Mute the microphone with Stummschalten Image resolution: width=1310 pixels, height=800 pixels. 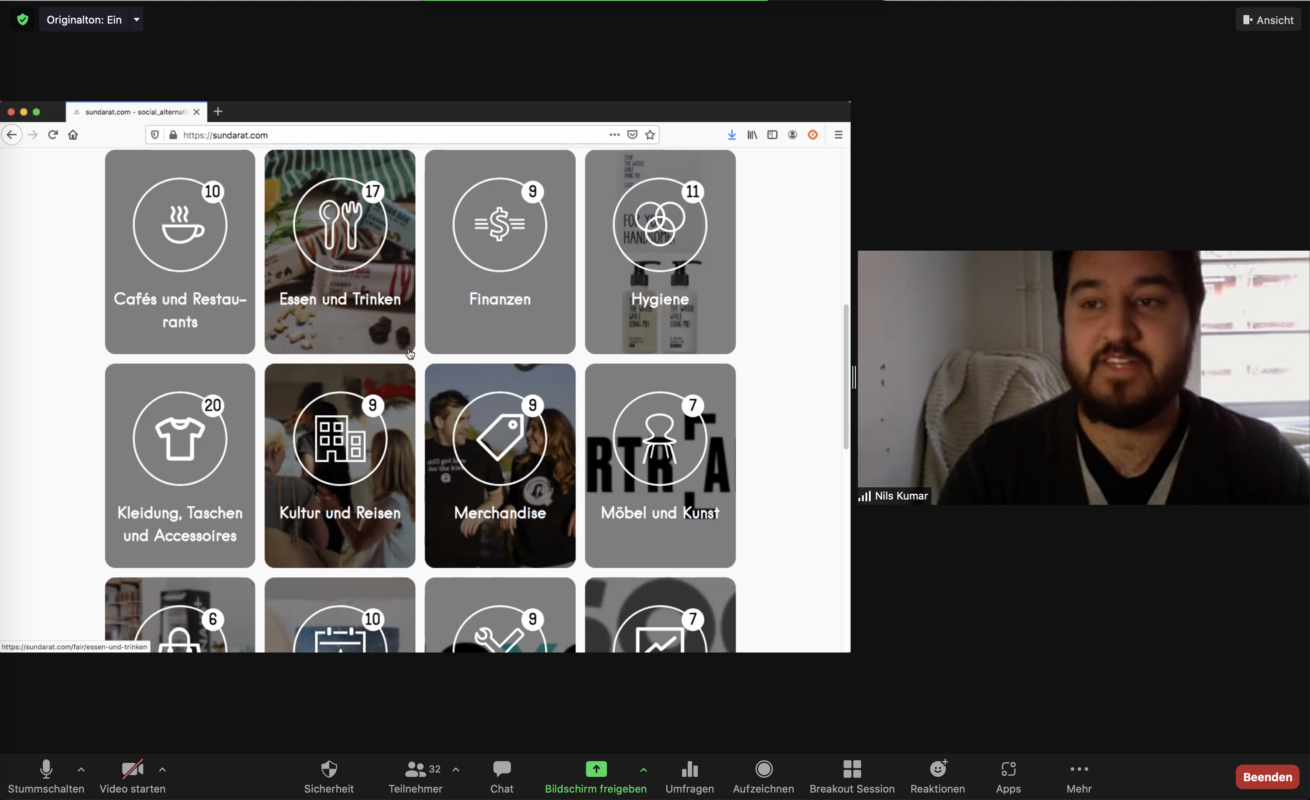pyautogui.click(x=46, y=776)
